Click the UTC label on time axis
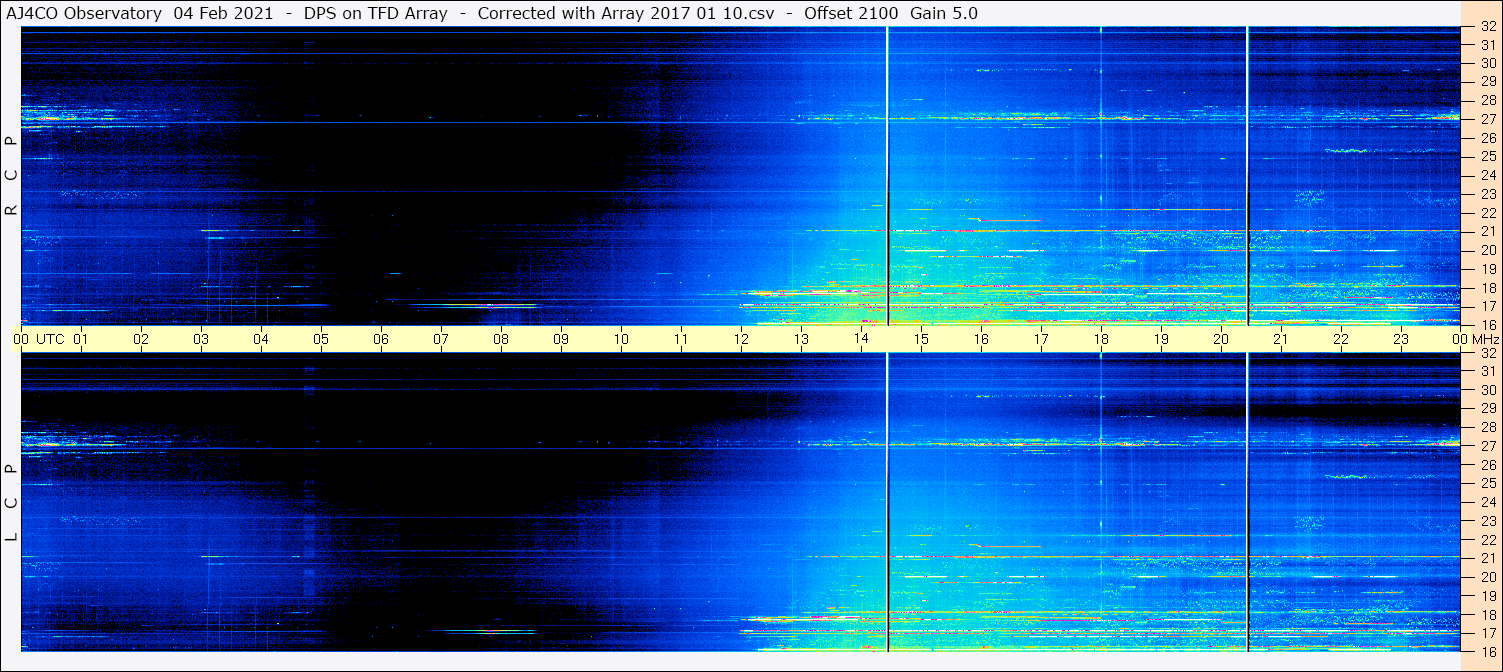The image size is (1503, 672). pos(50,339)
